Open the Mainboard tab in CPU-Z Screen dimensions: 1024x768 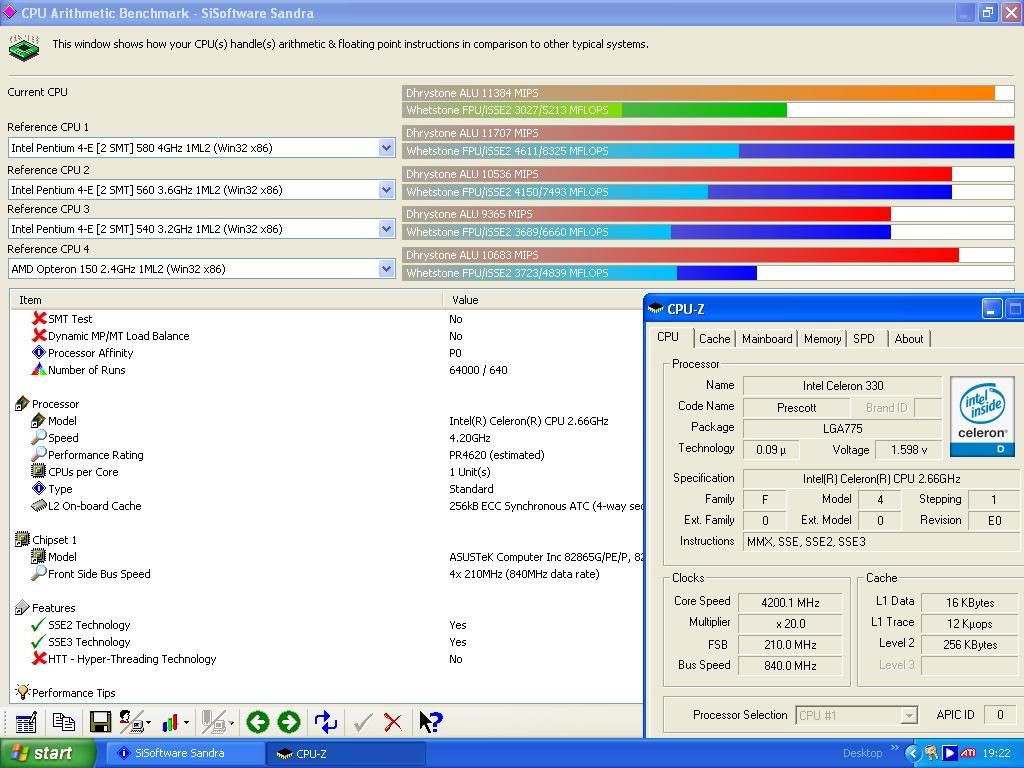[x=767, y=339]
